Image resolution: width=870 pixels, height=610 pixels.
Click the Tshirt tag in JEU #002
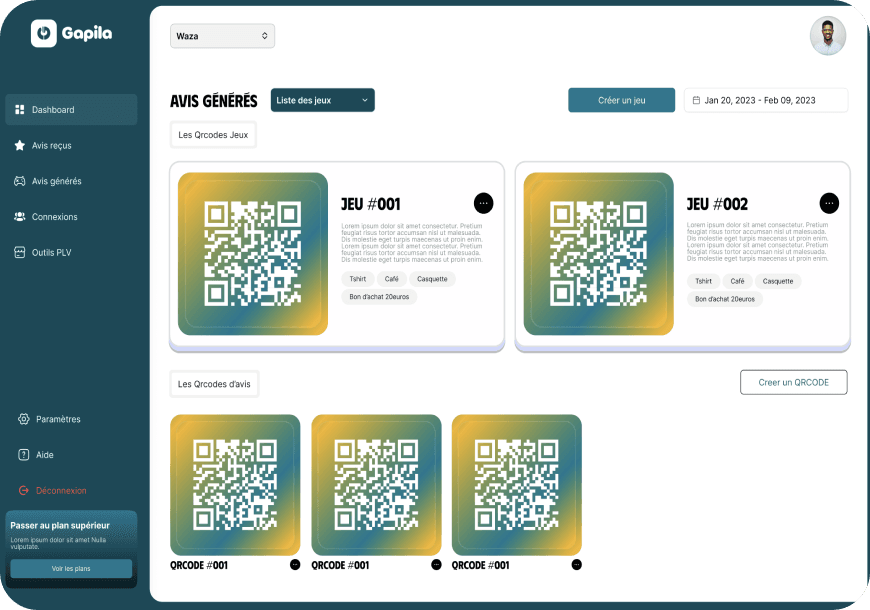704,281
